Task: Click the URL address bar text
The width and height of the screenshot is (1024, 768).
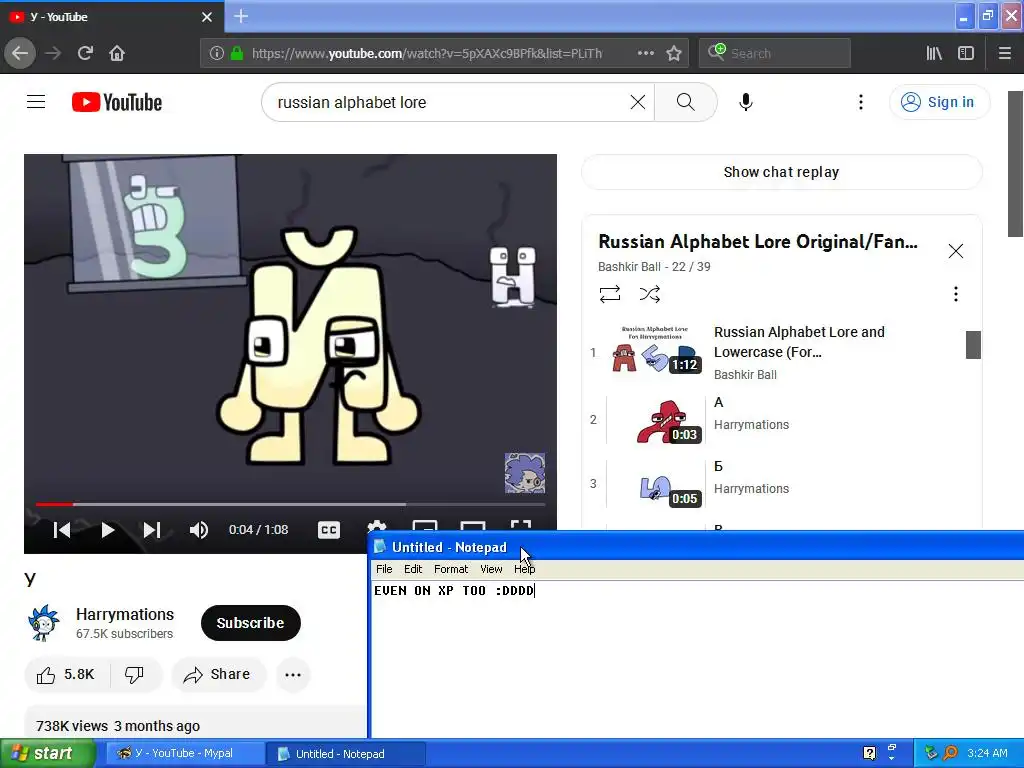Action: tap(427, 53)
